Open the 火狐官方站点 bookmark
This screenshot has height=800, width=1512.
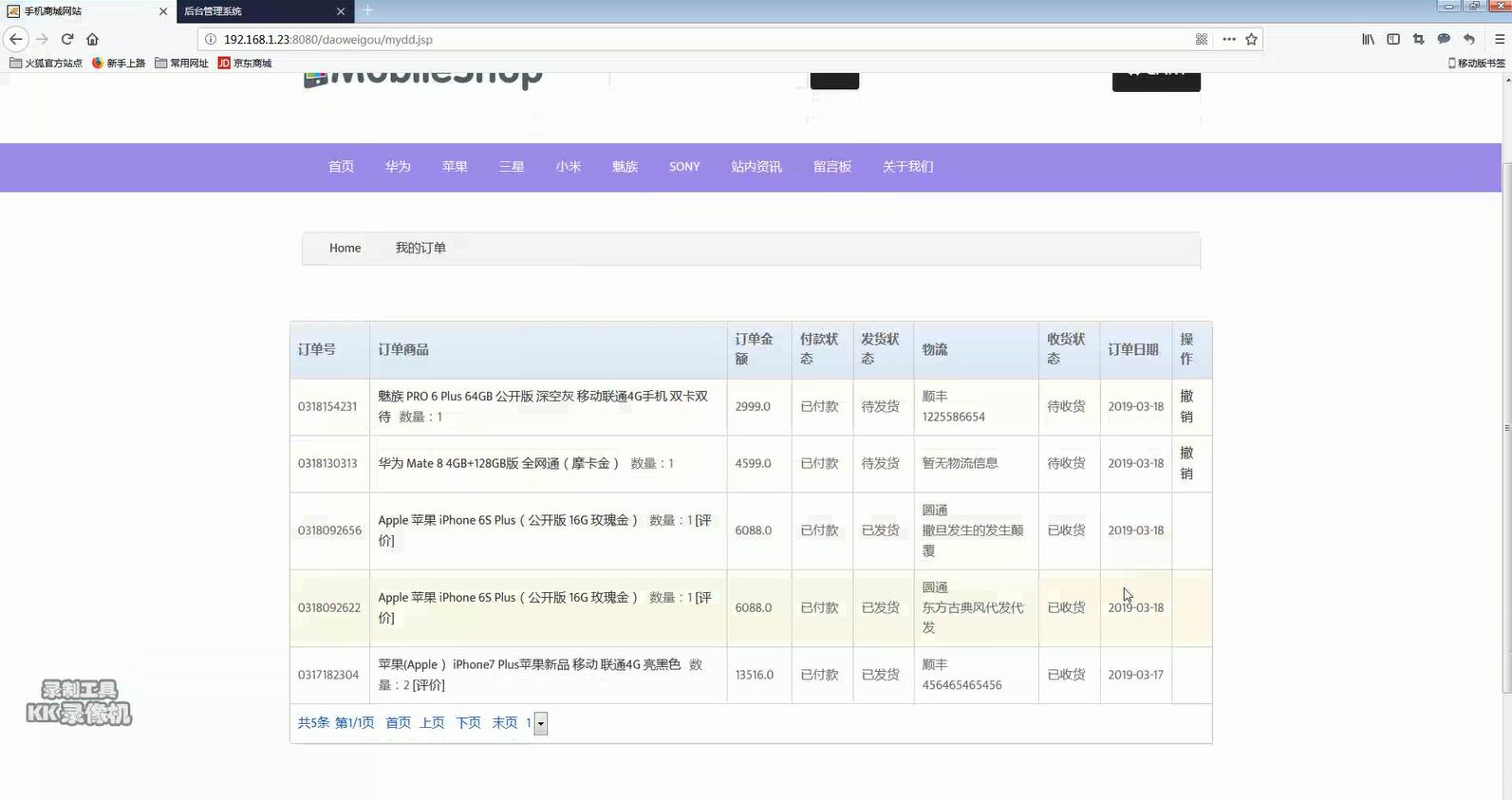[46, 63]
